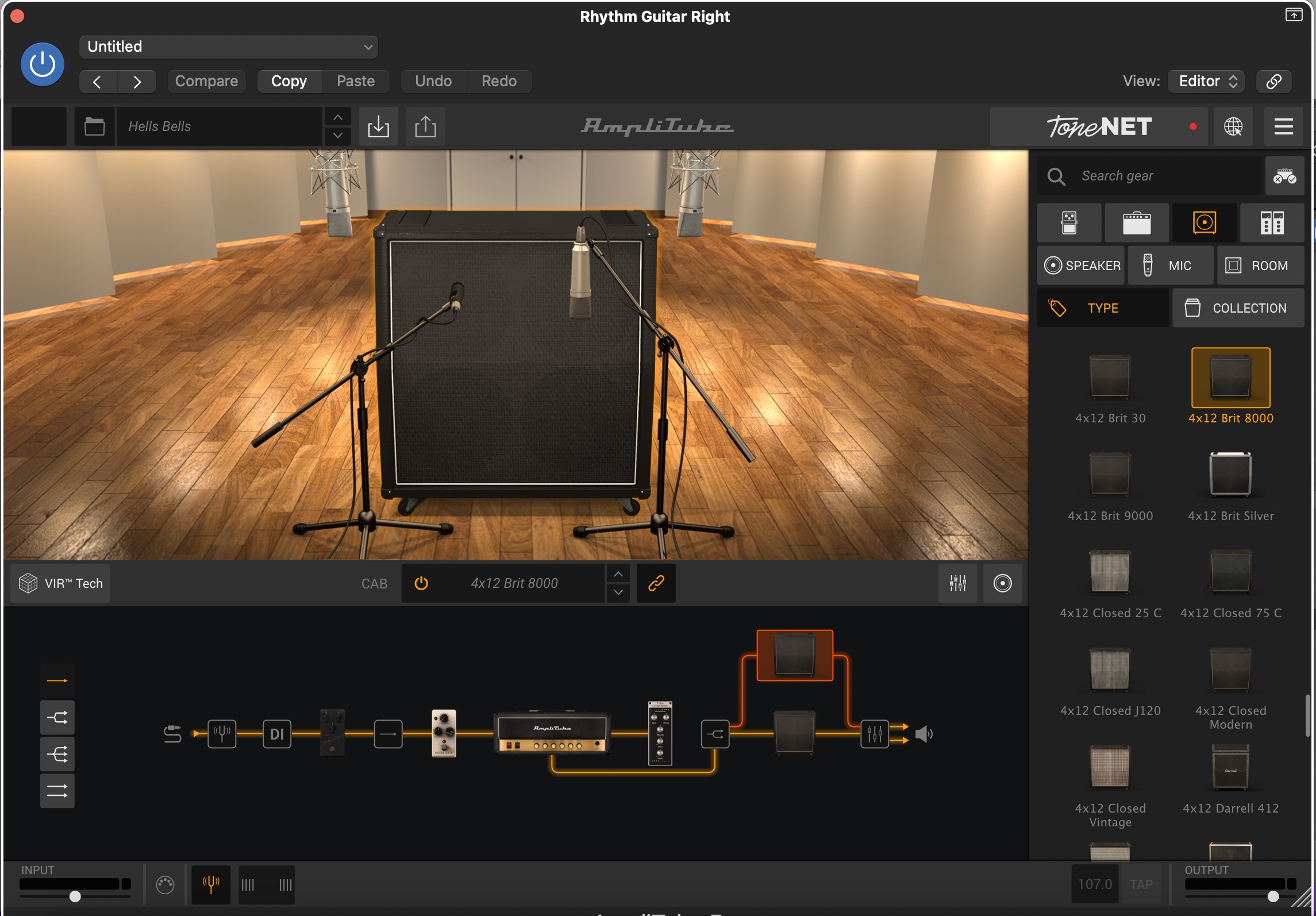
Task: Sort gear by COLLECTION
Action: 1238,308
